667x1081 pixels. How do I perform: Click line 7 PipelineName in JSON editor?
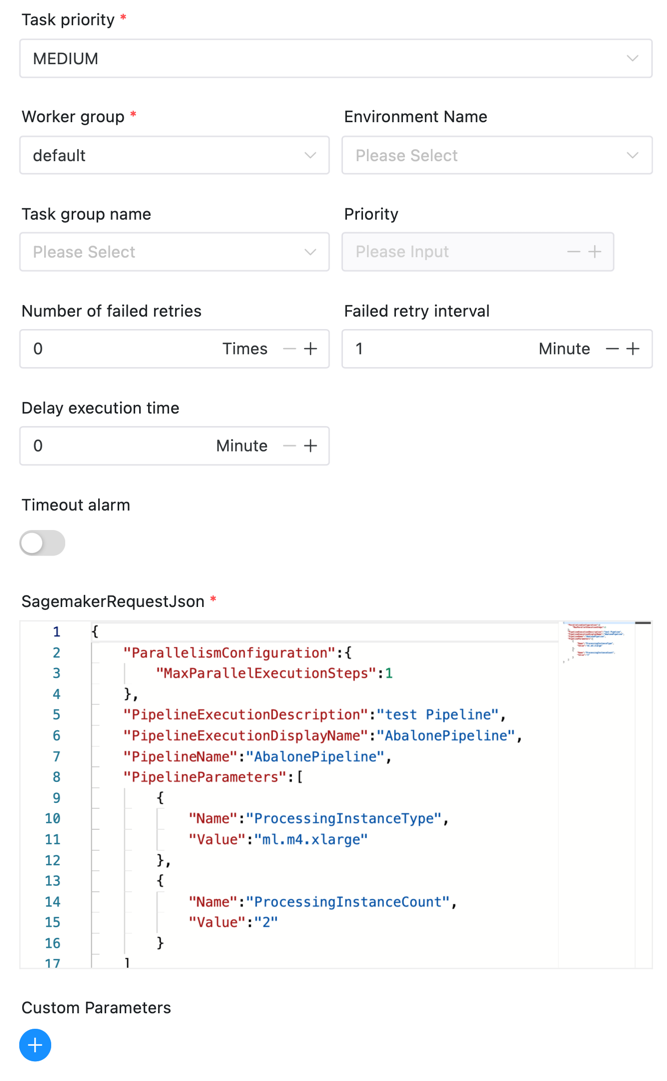[x=254, y=756]
